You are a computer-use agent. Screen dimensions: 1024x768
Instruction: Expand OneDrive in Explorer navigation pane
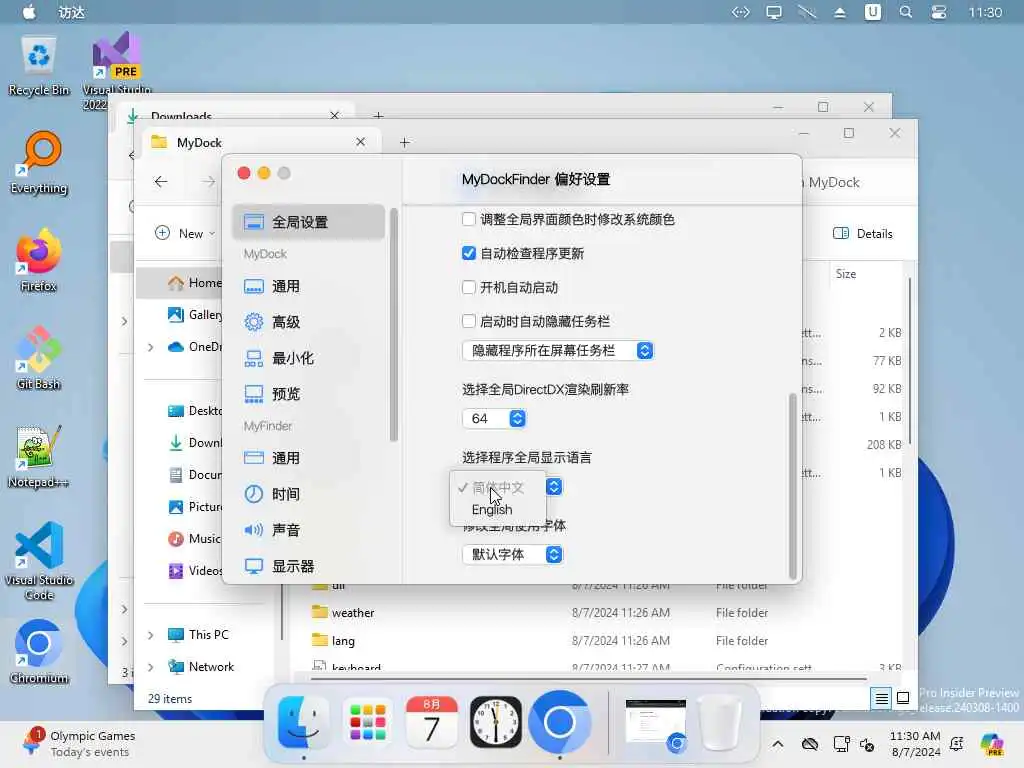[x=151, y=347]
